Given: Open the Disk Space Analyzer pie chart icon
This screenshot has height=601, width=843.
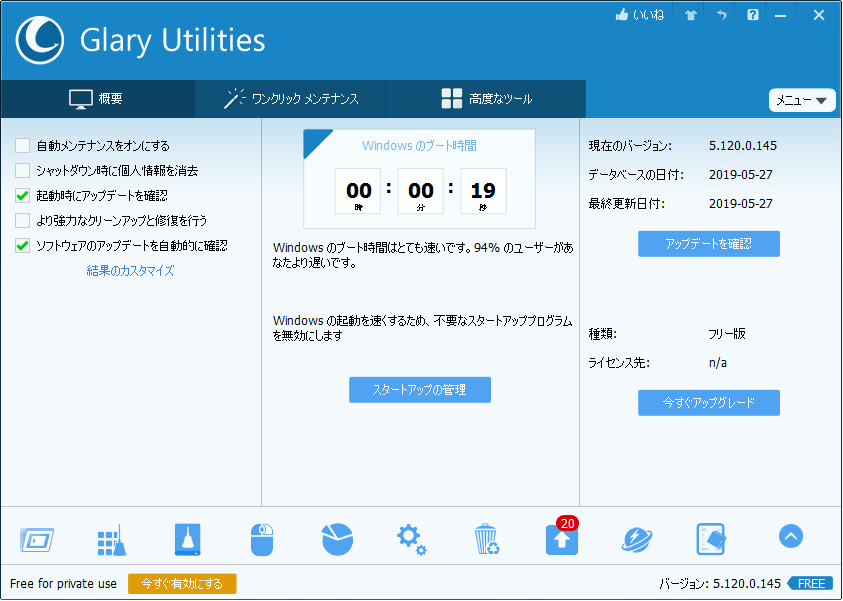Looking at the screenshot, I should click(x=337, y=540).
